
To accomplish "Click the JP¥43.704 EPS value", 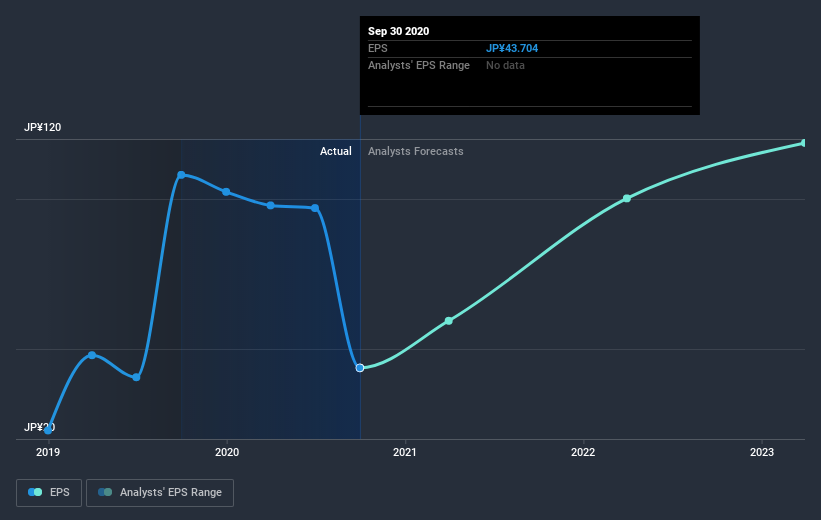I will click(x=512, y=48).
